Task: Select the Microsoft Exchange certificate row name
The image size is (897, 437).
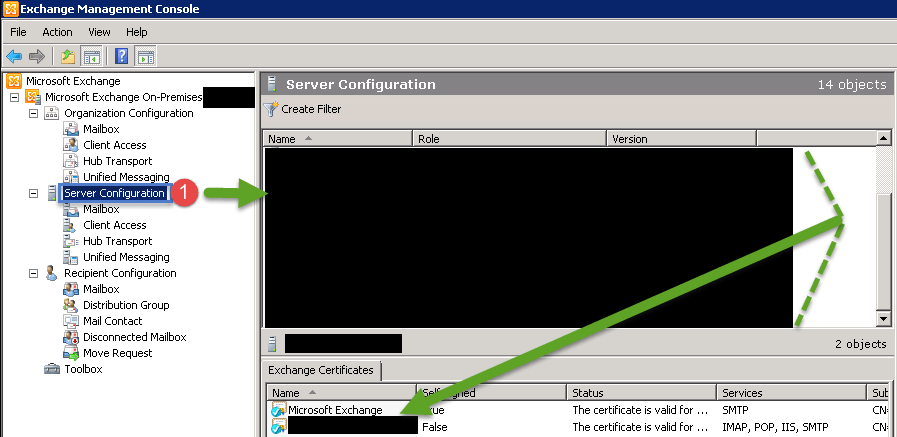Action: coord(335,410)
